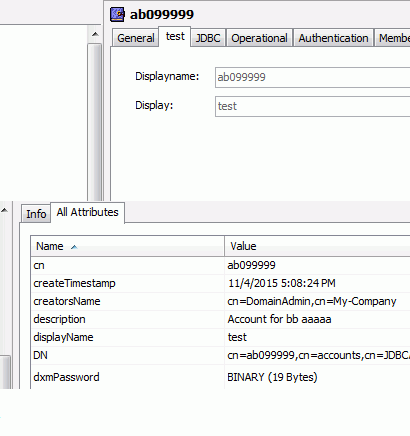
Task: Select the creatorsName attribute row
Action: coord(220,301)
